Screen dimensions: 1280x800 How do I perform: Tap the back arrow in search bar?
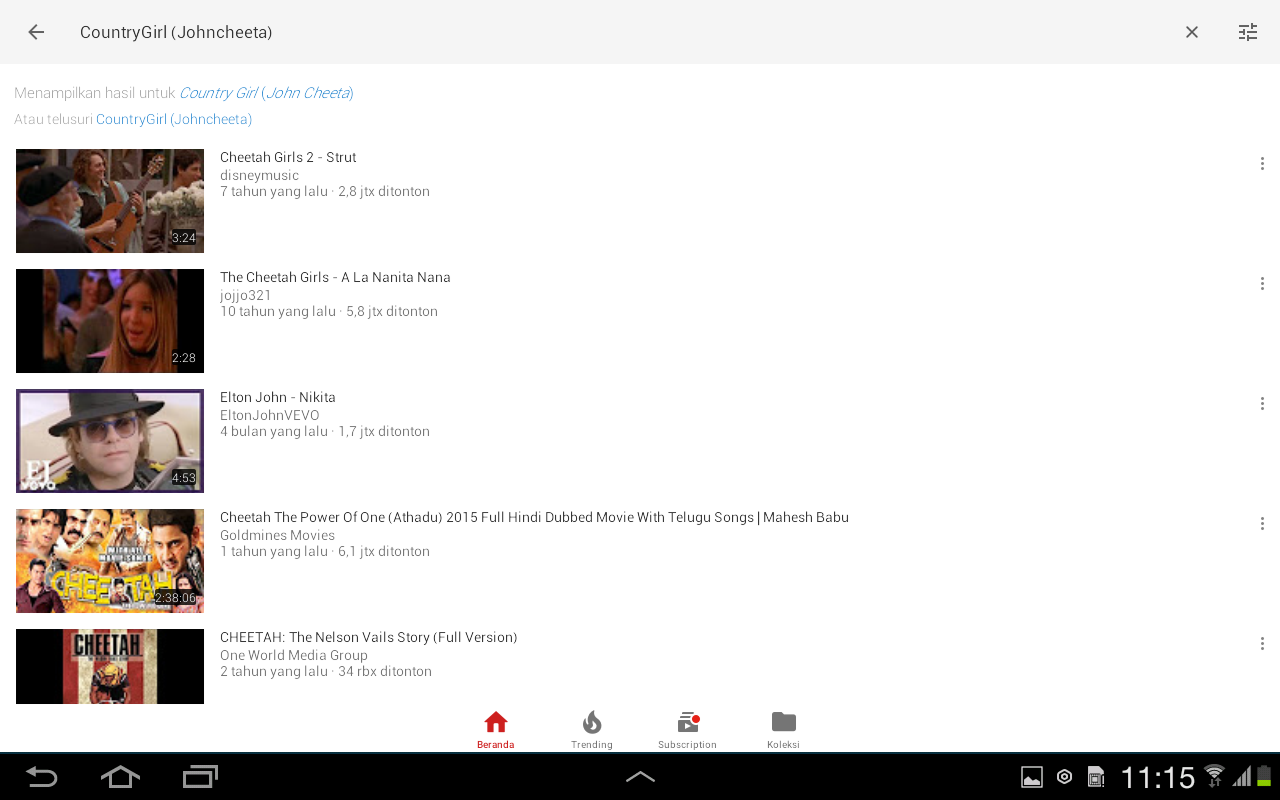(x=36, y=32)
